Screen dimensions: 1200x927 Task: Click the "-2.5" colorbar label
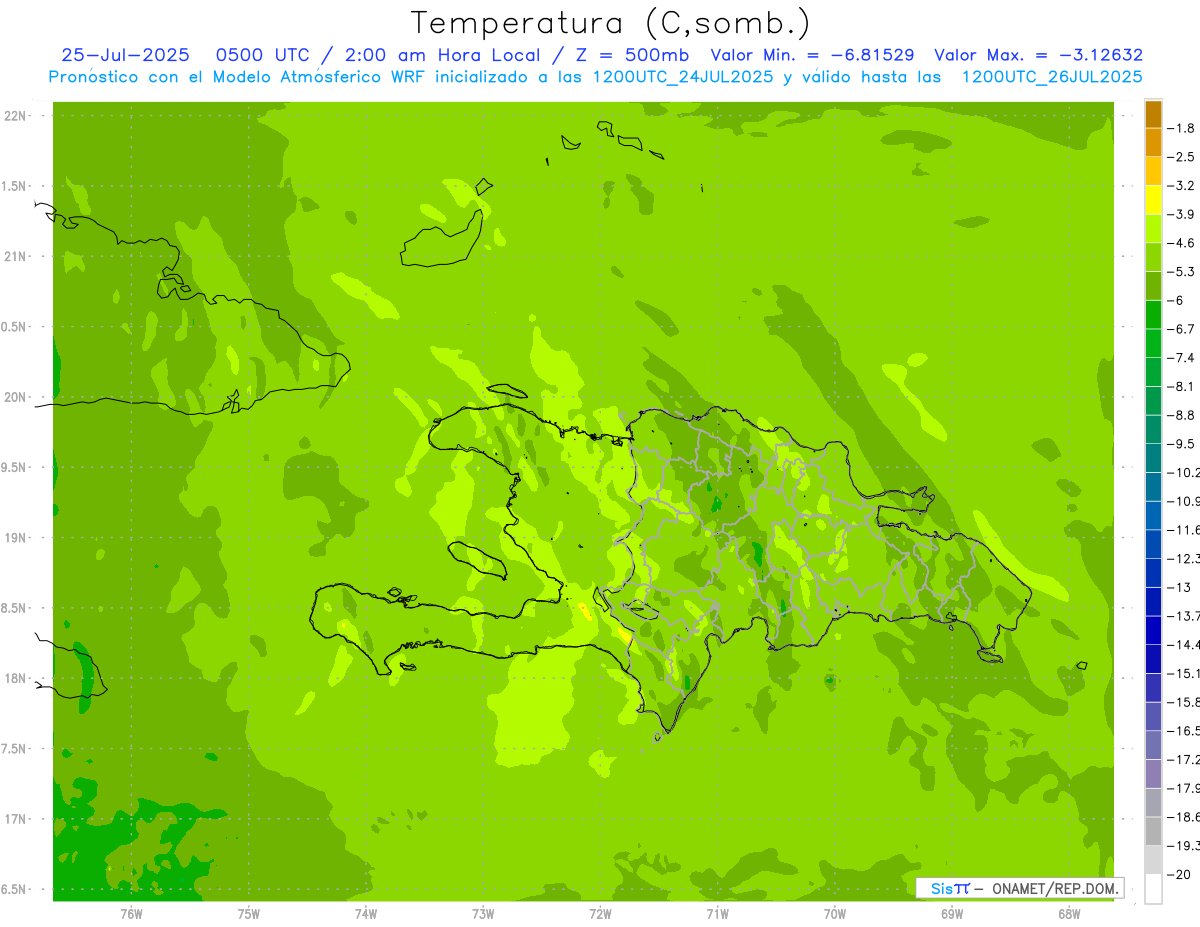click(1183, 157)
